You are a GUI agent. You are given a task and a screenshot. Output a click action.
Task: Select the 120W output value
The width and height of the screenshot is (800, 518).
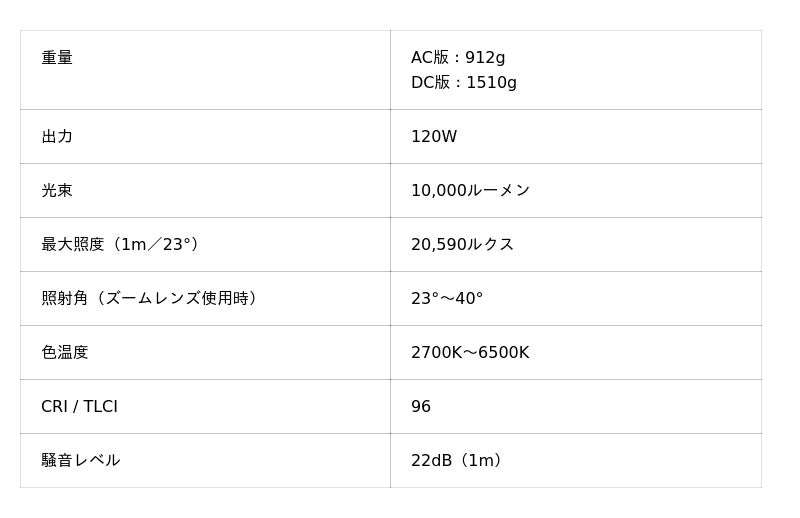pyautogui.click(x=434, y=137)
